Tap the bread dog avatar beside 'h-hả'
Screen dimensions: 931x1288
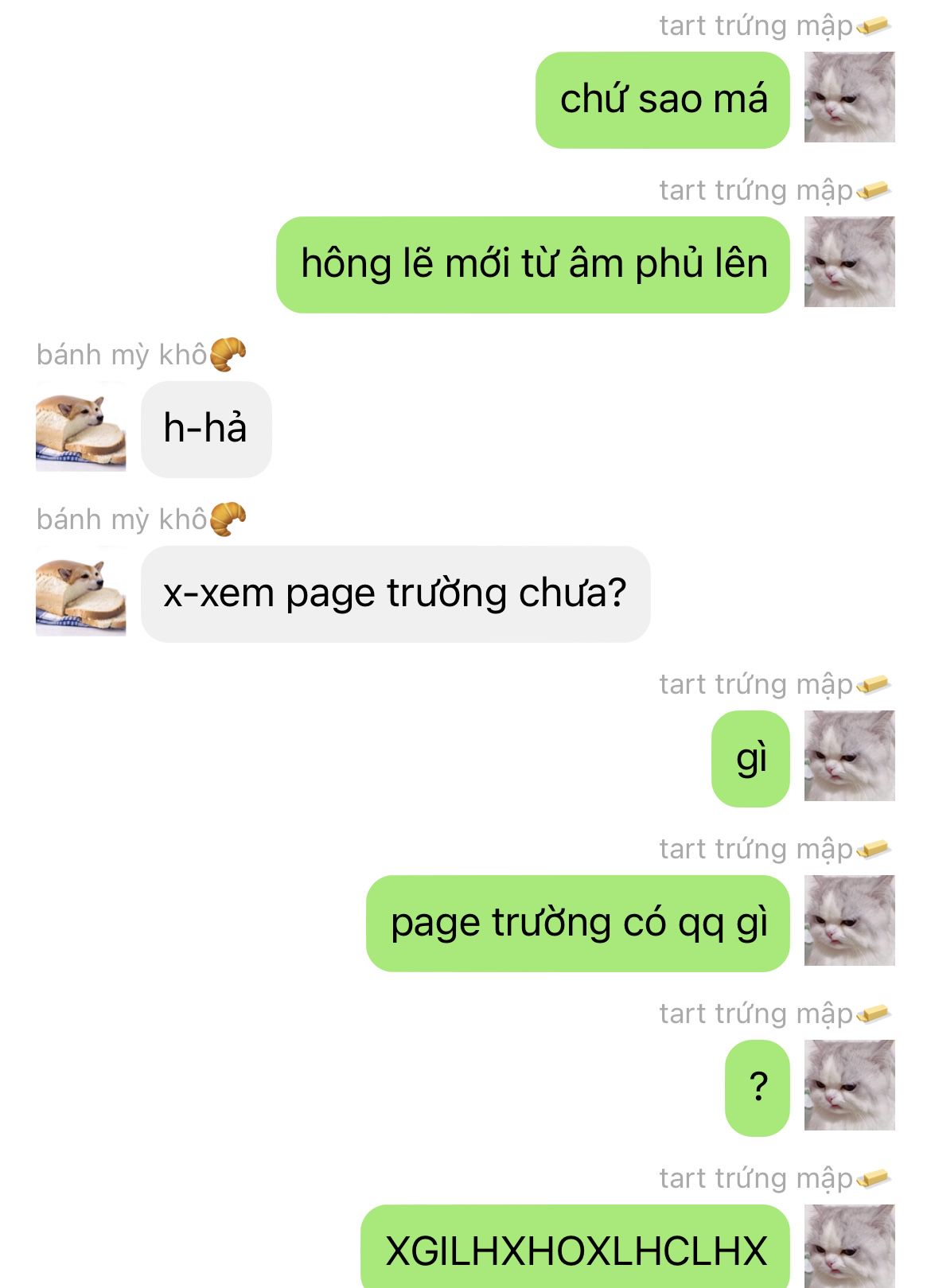coord(80,426)
